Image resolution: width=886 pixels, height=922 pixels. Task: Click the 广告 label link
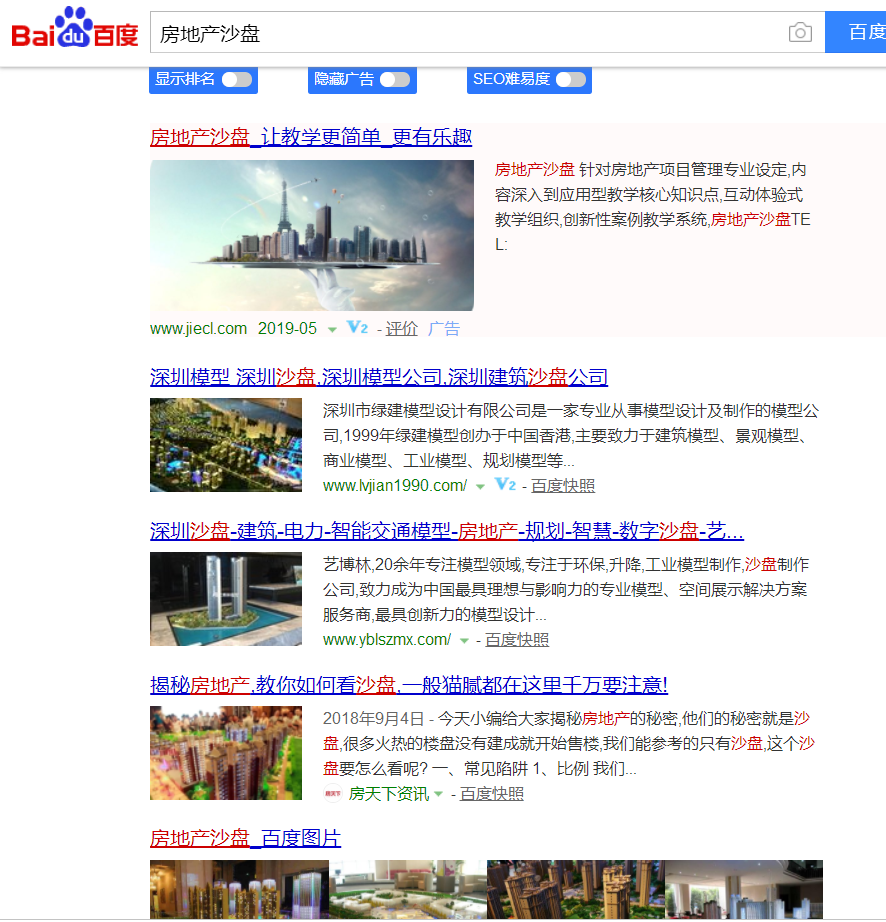[x=444, y=329]
